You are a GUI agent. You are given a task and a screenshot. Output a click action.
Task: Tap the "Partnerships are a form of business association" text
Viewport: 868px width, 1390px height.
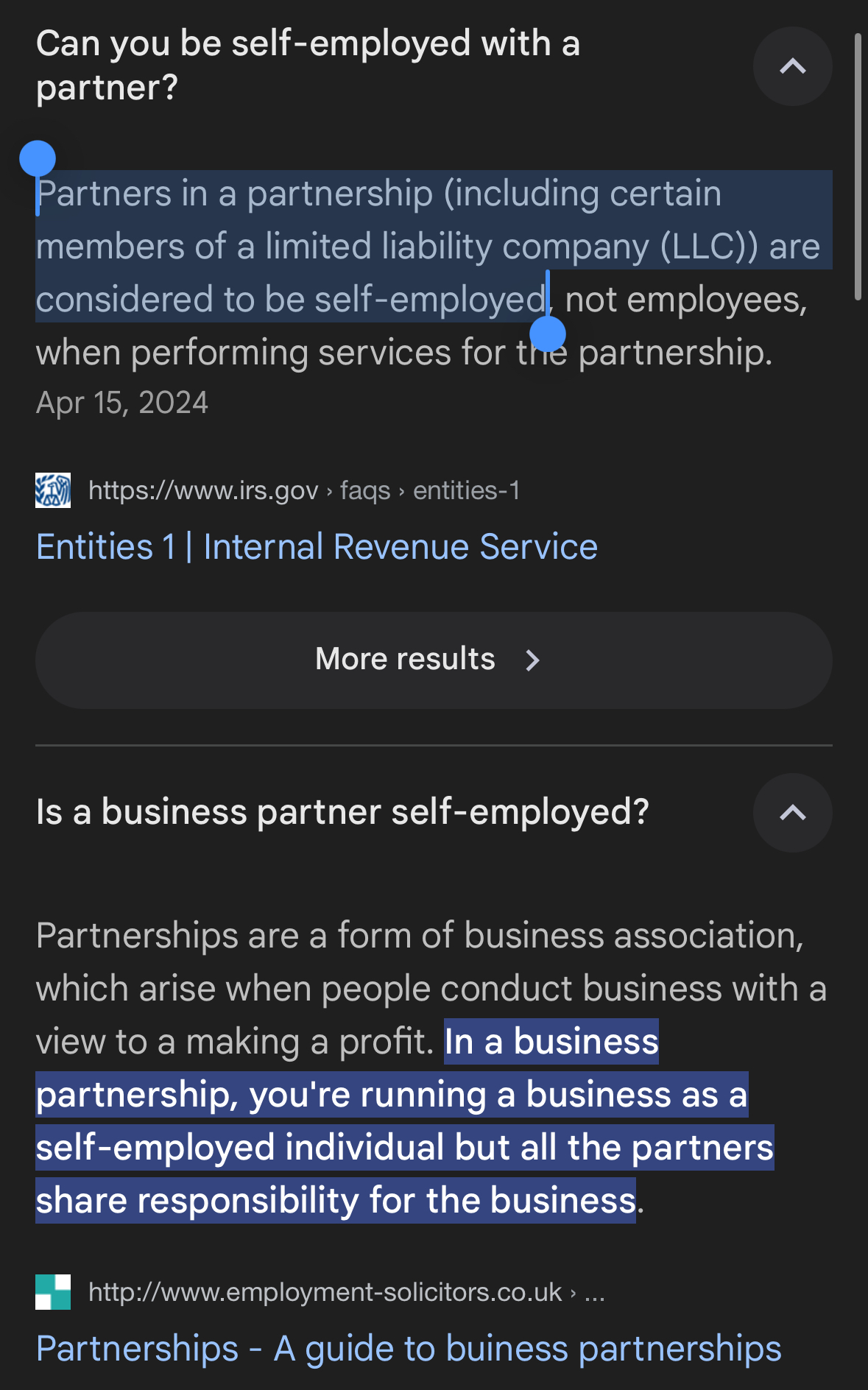tap(420, 936)
